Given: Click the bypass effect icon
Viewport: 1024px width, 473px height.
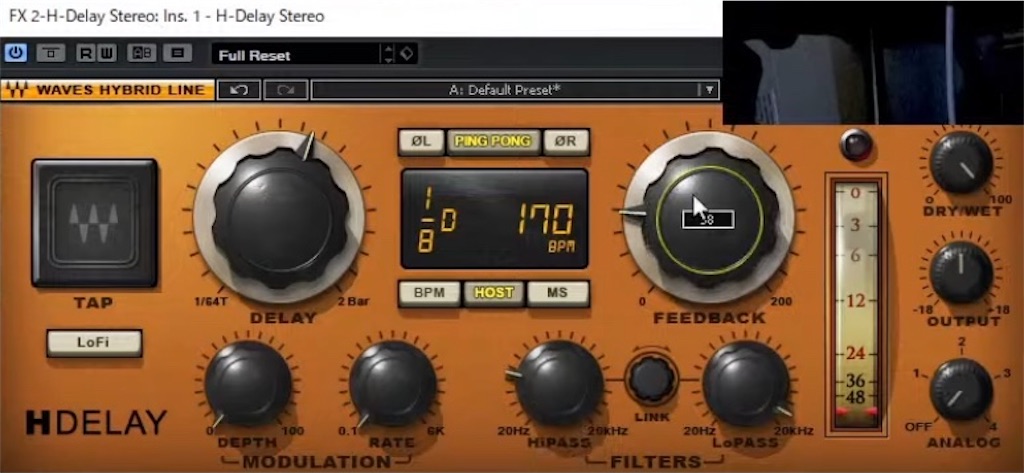Looking at the screenshot, I should 50,53.
